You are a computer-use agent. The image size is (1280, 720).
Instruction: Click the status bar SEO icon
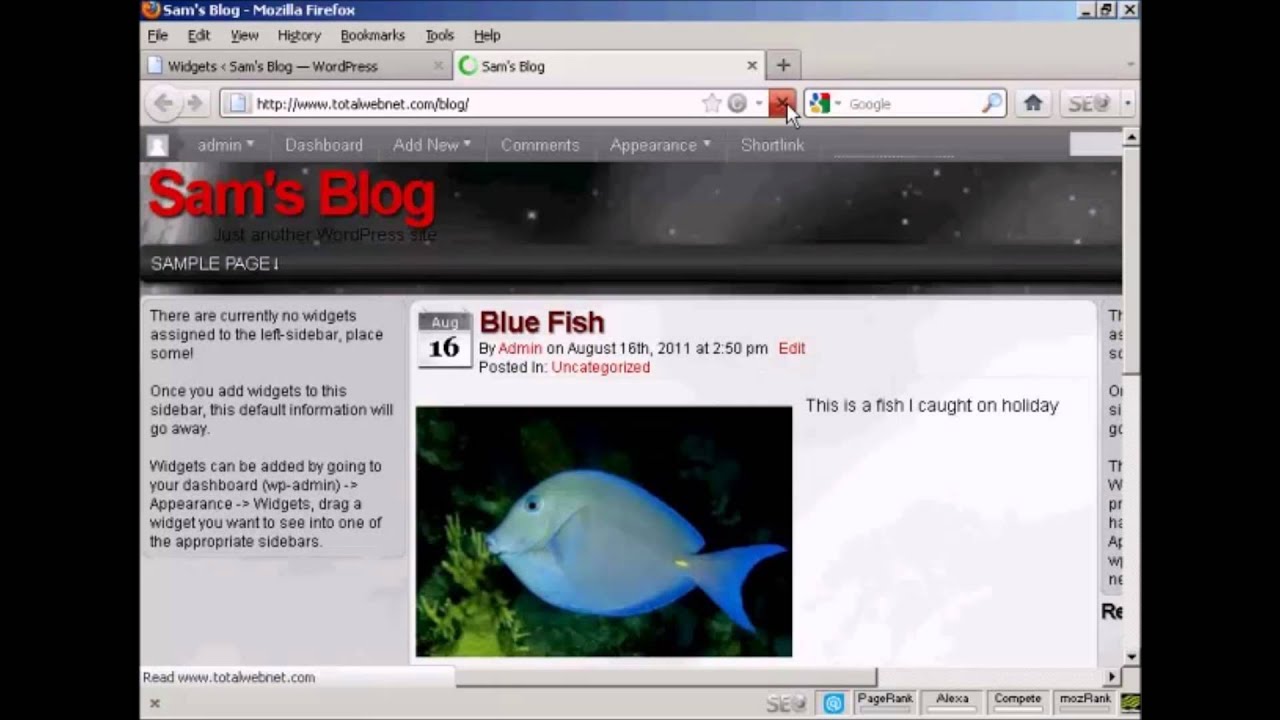coord(786,704)
